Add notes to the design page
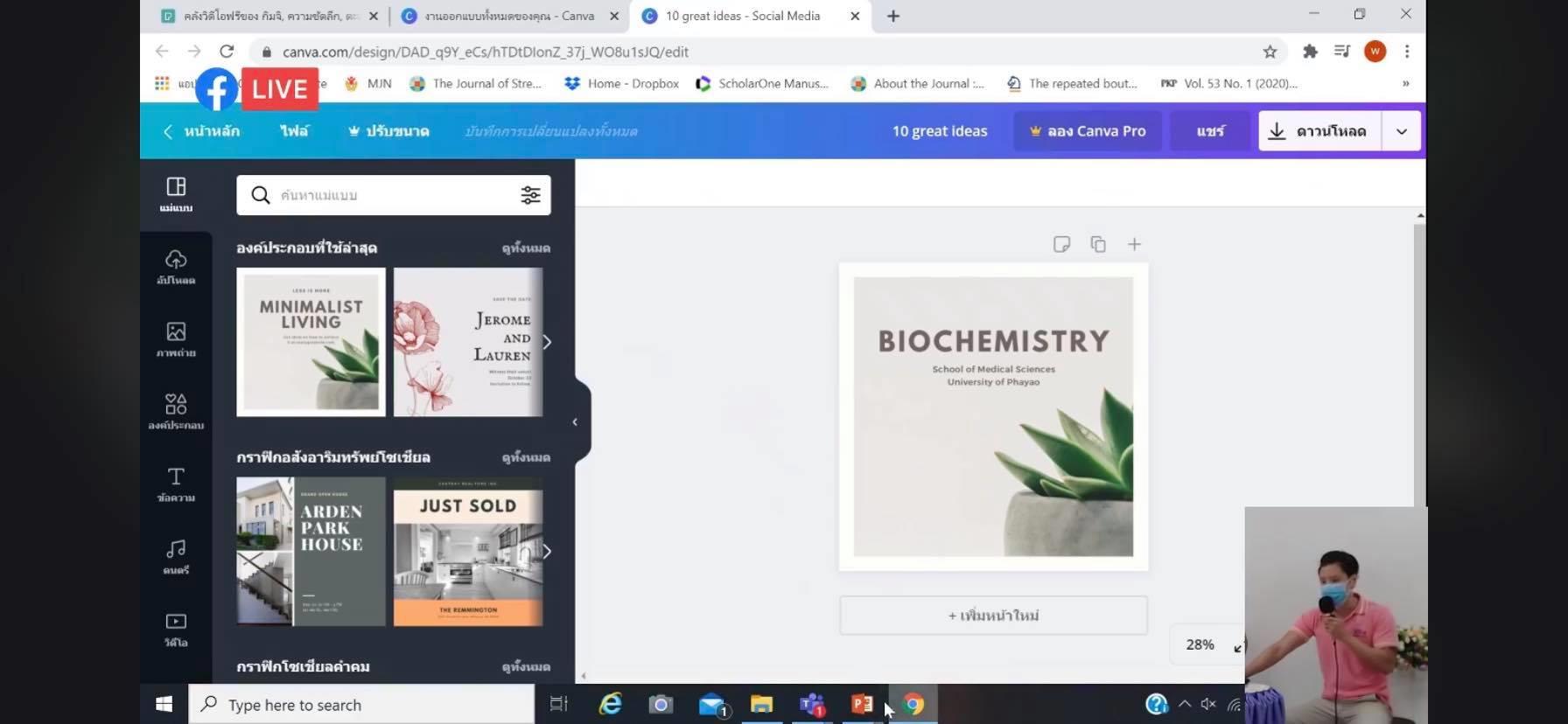Image resolution: width=1568 pixels, height=724 pixels. [1061, 244]
